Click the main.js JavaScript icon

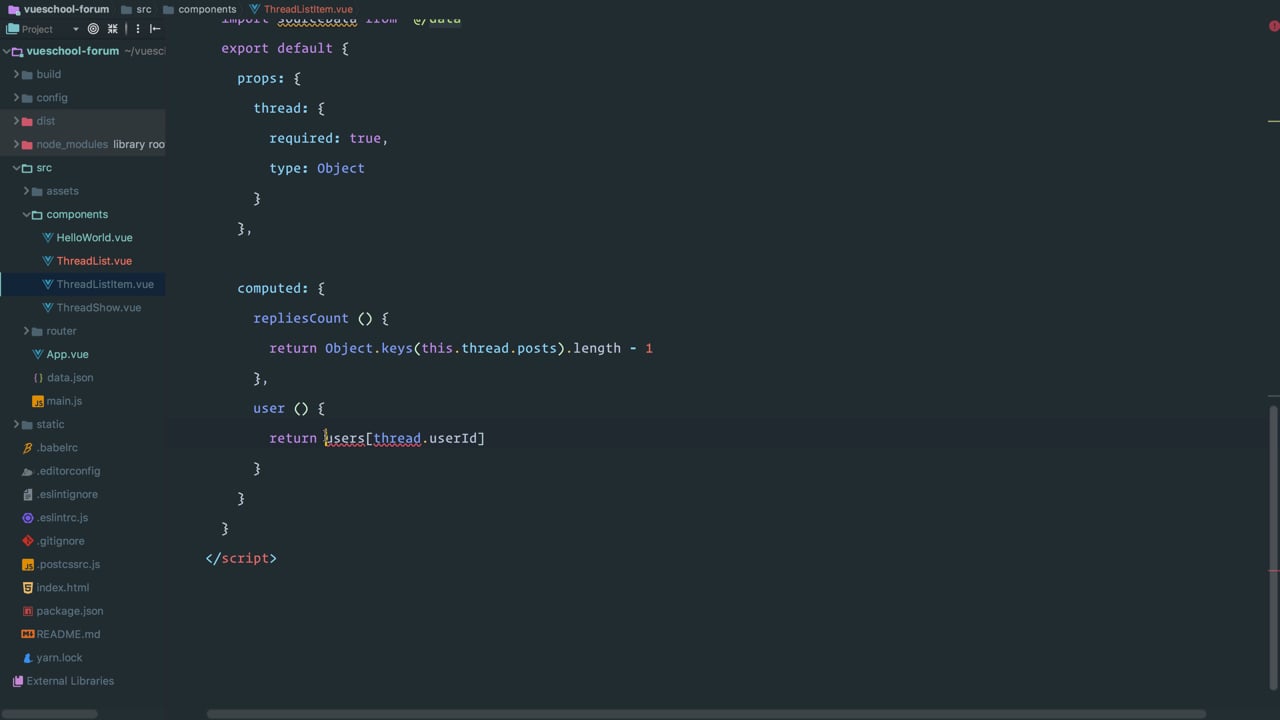(38, 401)
